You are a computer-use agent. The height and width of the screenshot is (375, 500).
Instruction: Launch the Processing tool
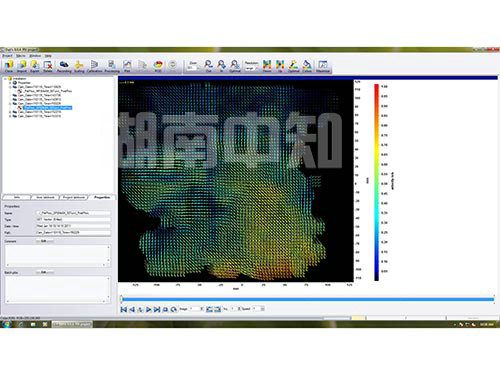112,66
